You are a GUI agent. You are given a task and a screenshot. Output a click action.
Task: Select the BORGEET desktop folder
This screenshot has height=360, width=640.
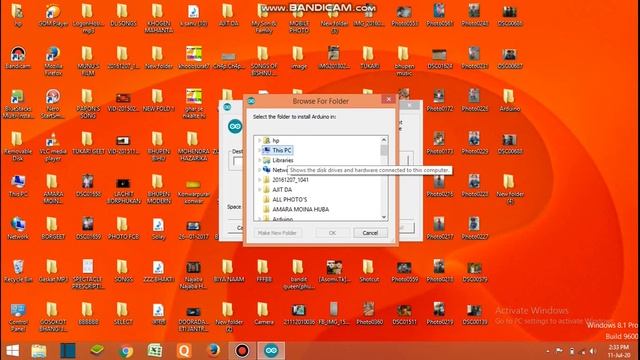pyautogui.click(x=53, y=228)
